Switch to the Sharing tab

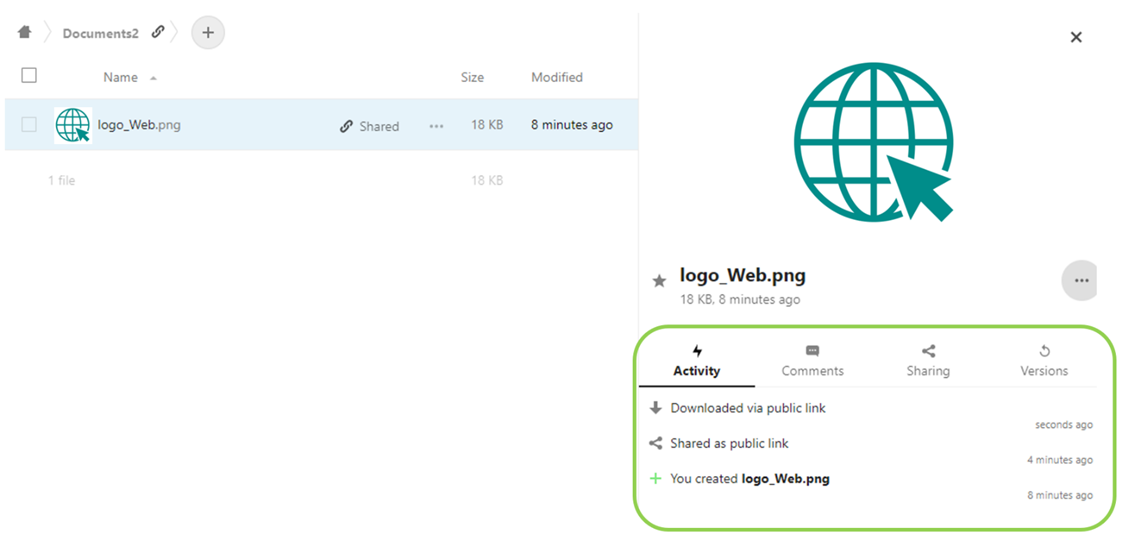click(928, 361)
